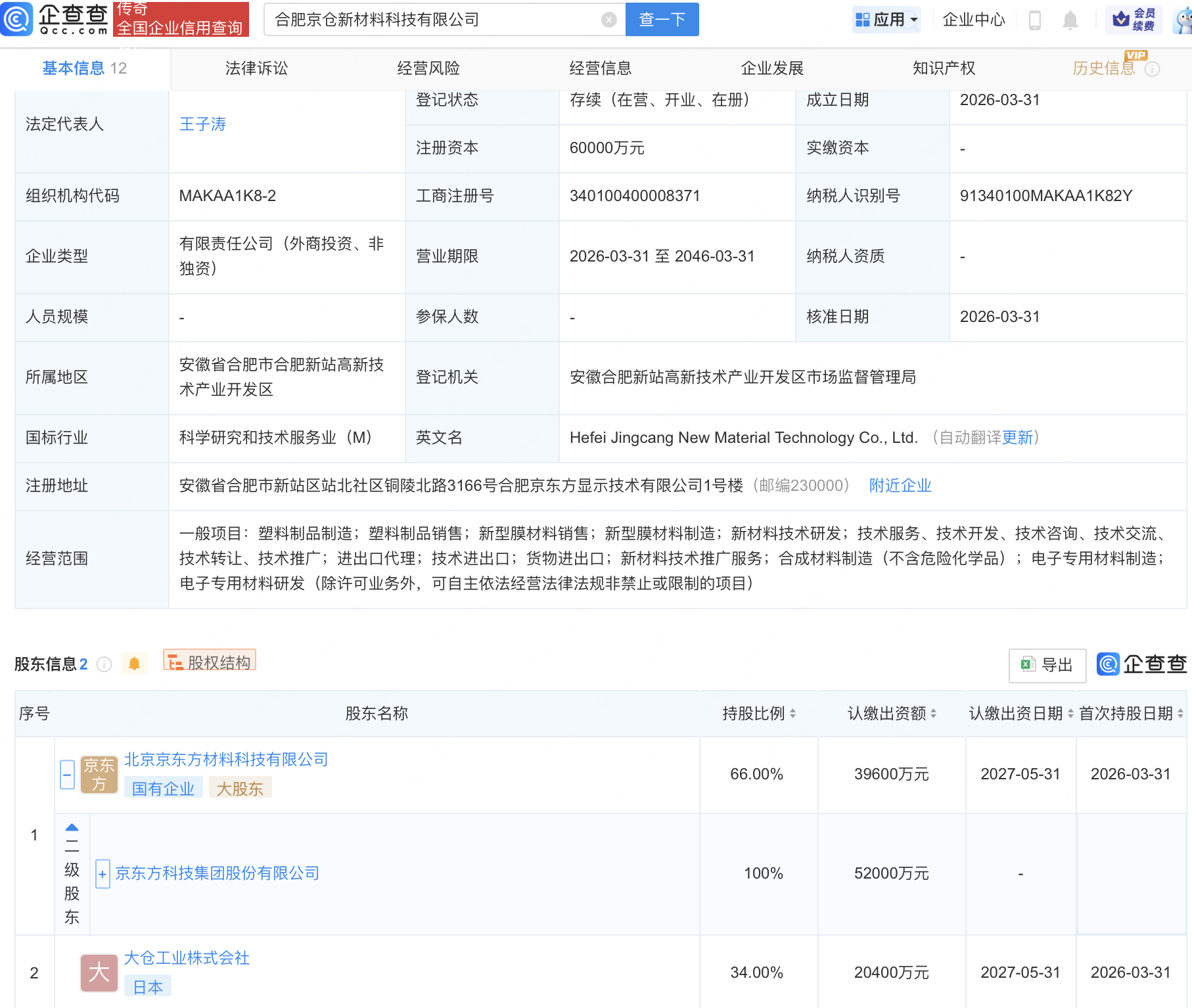Sort by 持股比例 column
Viewport: 1192px width, 1008px height.
tap(759, 714)
